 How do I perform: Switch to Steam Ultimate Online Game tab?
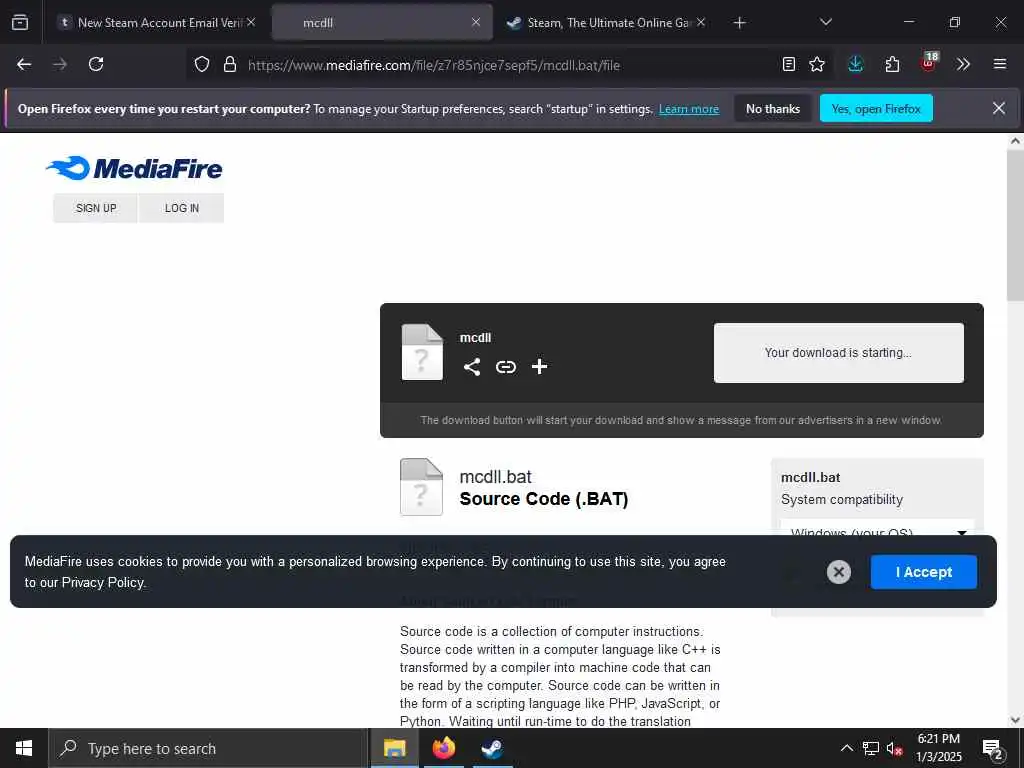tap(605, 22)
